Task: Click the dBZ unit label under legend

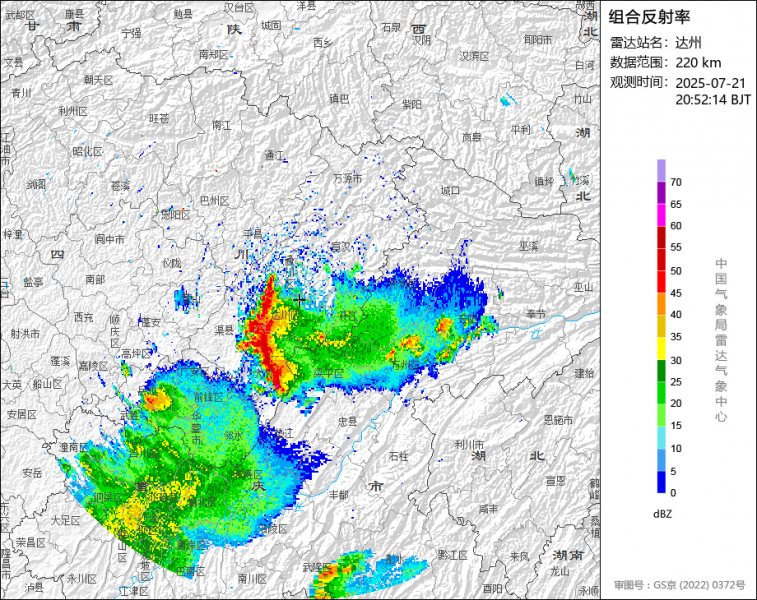Action: pyautogui.click(x=661, y=513)
